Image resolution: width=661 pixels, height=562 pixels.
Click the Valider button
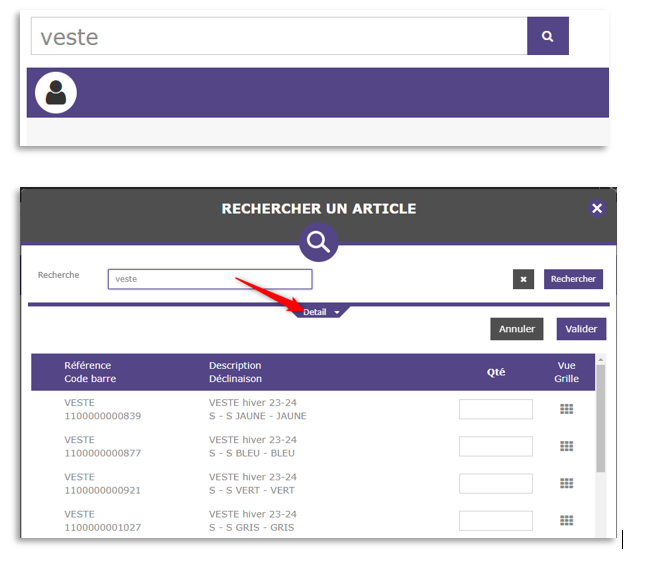click(581, 329)
